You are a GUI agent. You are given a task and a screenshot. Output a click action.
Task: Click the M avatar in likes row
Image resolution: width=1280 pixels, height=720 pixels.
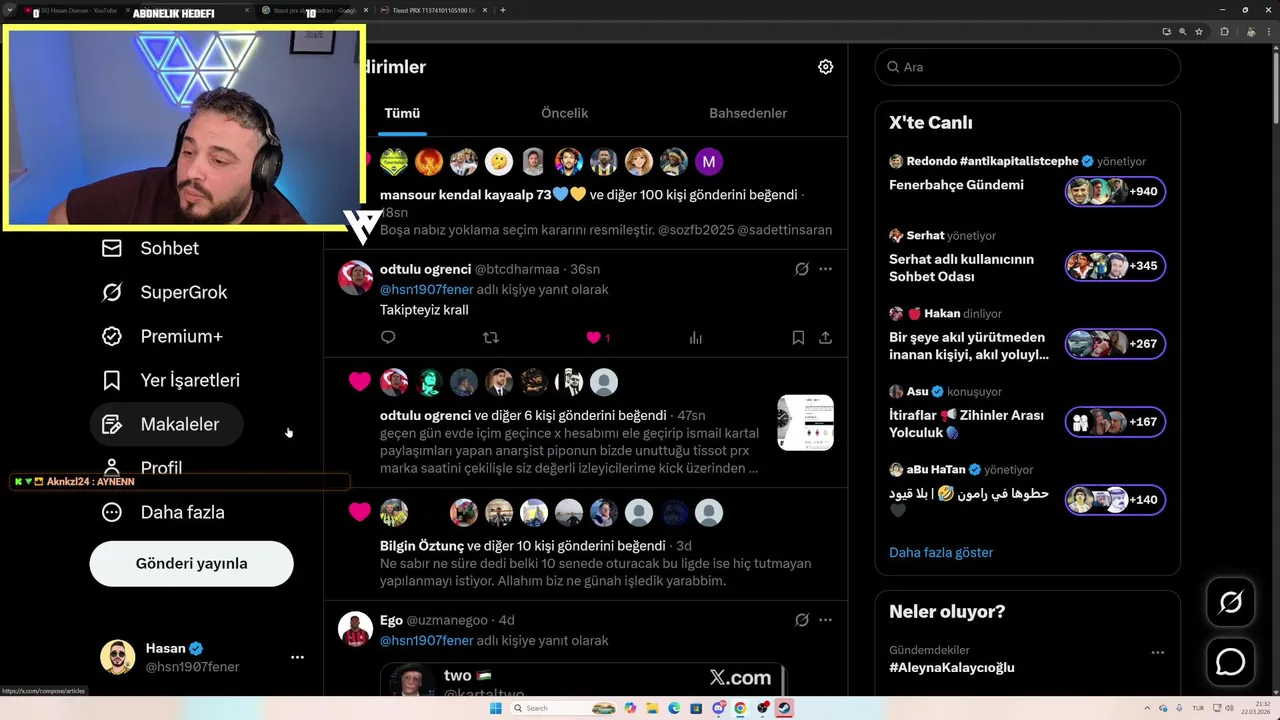point(708,162)
